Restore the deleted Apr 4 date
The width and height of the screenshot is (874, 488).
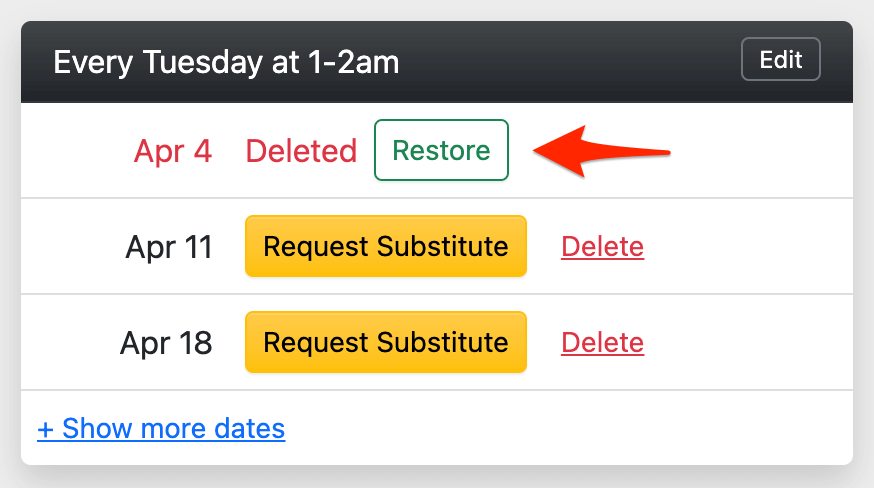441,151
